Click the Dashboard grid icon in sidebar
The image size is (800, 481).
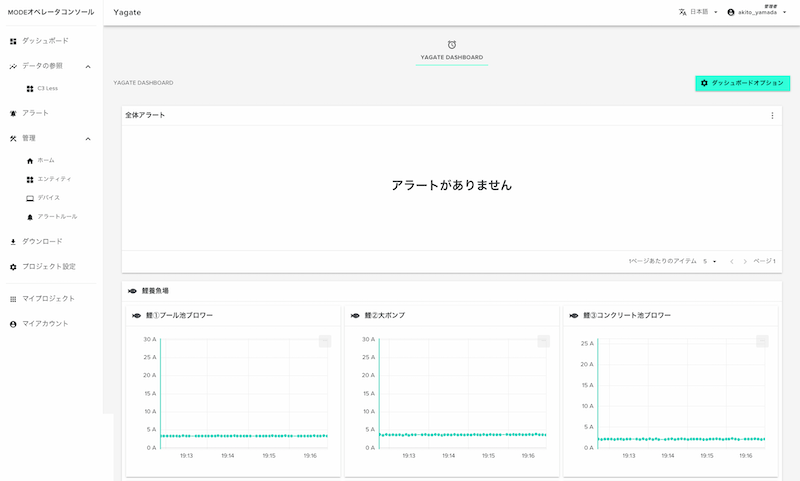pos(13,41)
